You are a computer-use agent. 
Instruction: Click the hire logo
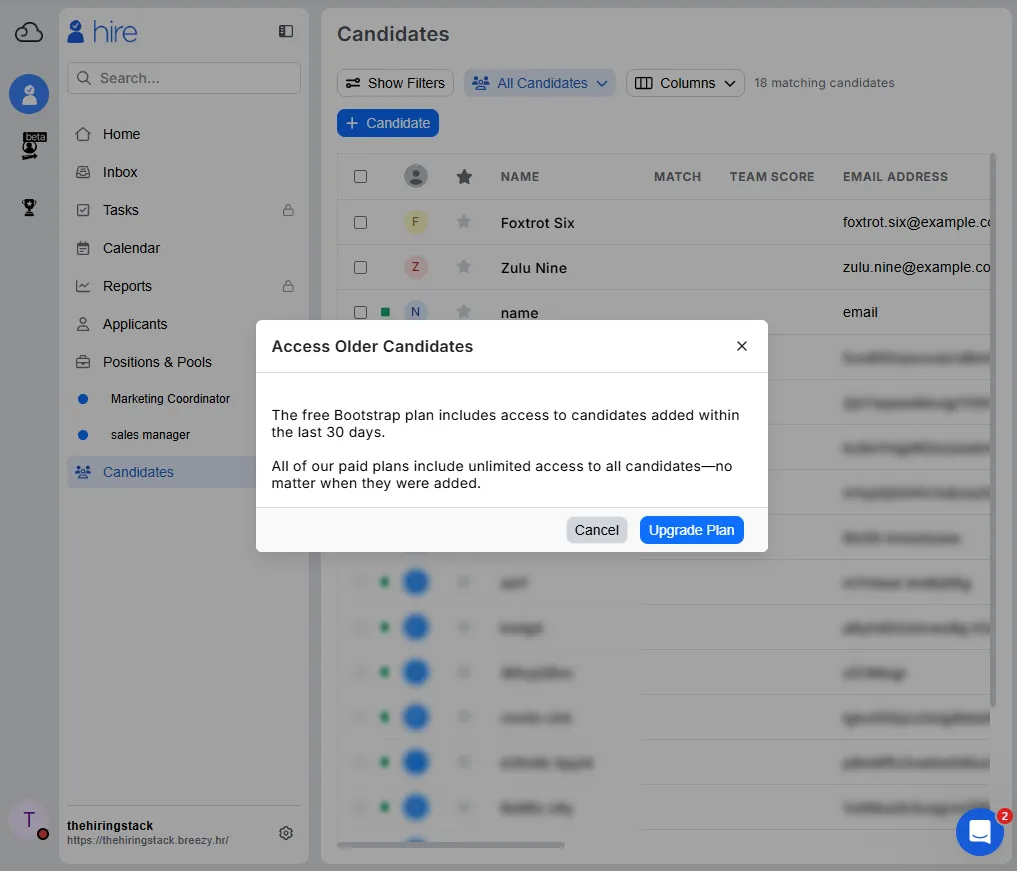(102, 32)
